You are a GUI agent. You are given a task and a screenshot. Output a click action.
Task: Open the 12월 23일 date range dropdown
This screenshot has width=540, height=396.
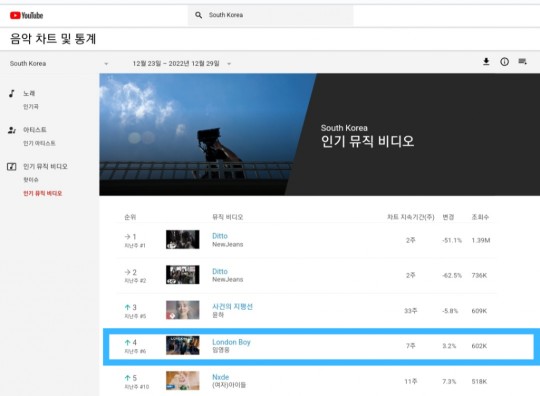181,64
